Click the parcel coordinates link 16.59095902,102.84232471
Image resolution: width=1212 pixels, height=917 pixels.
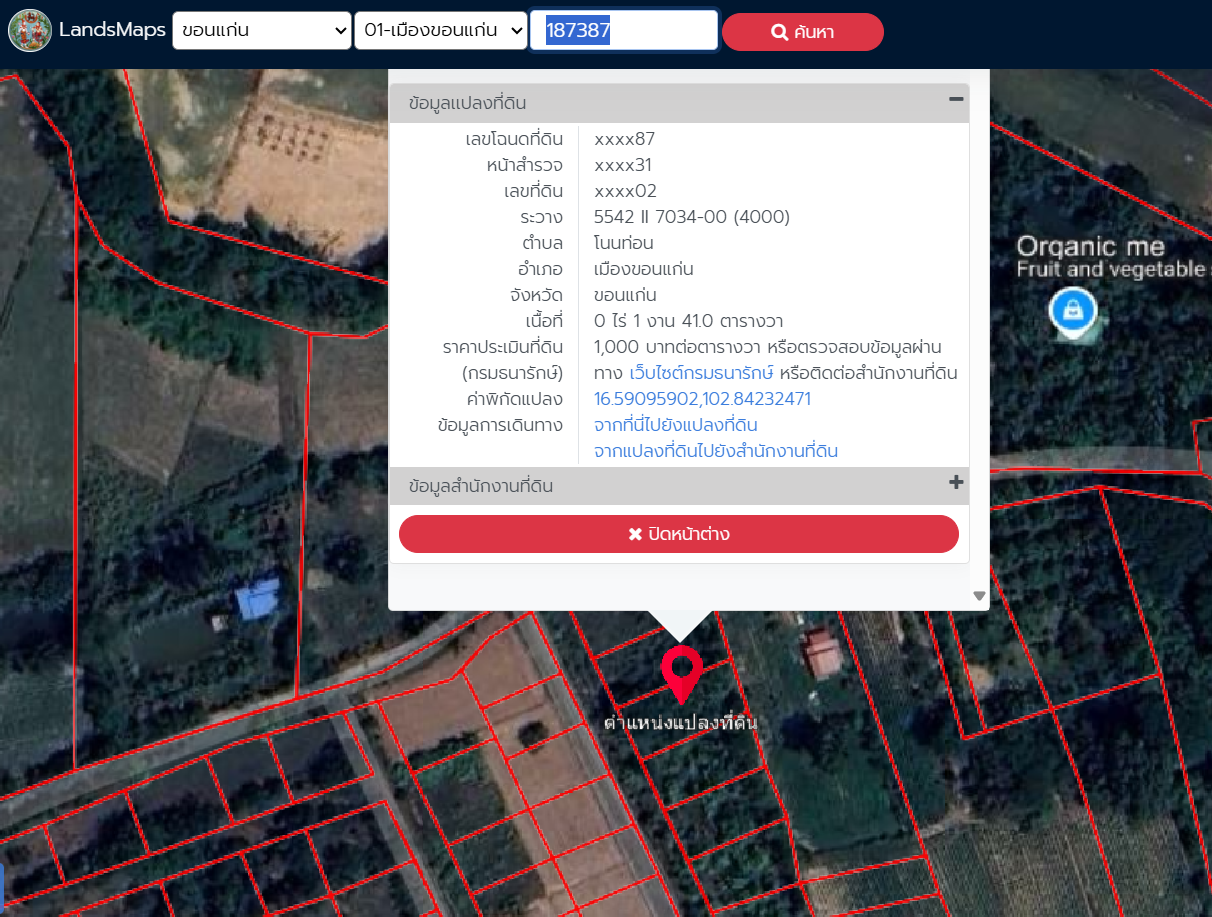702,399
